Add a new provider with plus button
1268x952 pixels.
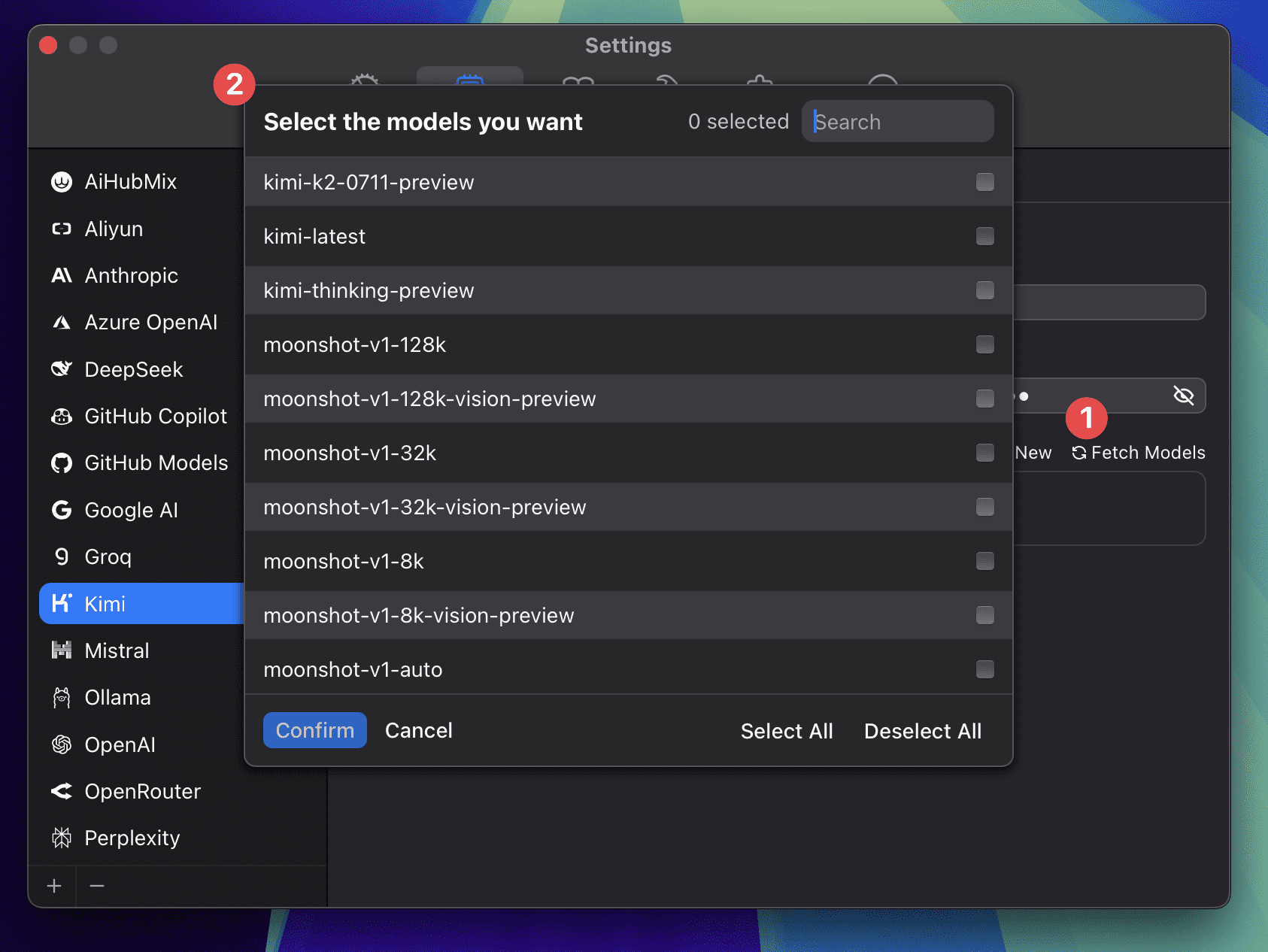tap(54, 886)
